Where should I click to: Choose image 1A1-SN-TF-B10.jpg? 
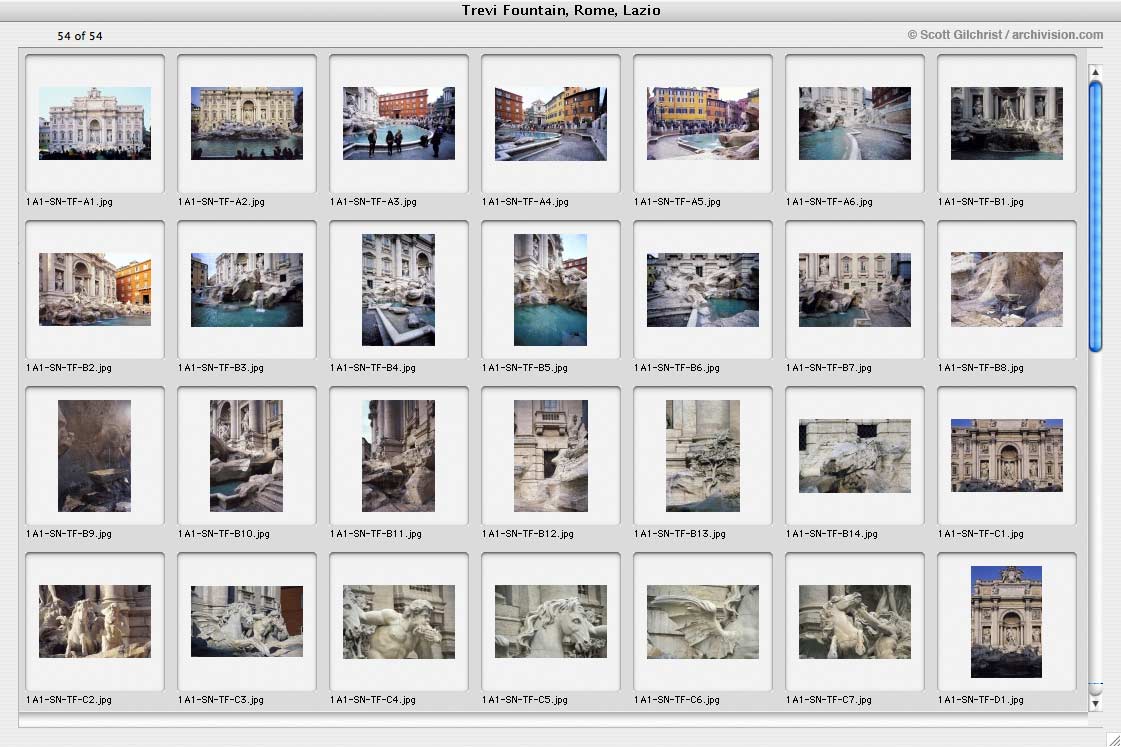click(x=247, y=456)
